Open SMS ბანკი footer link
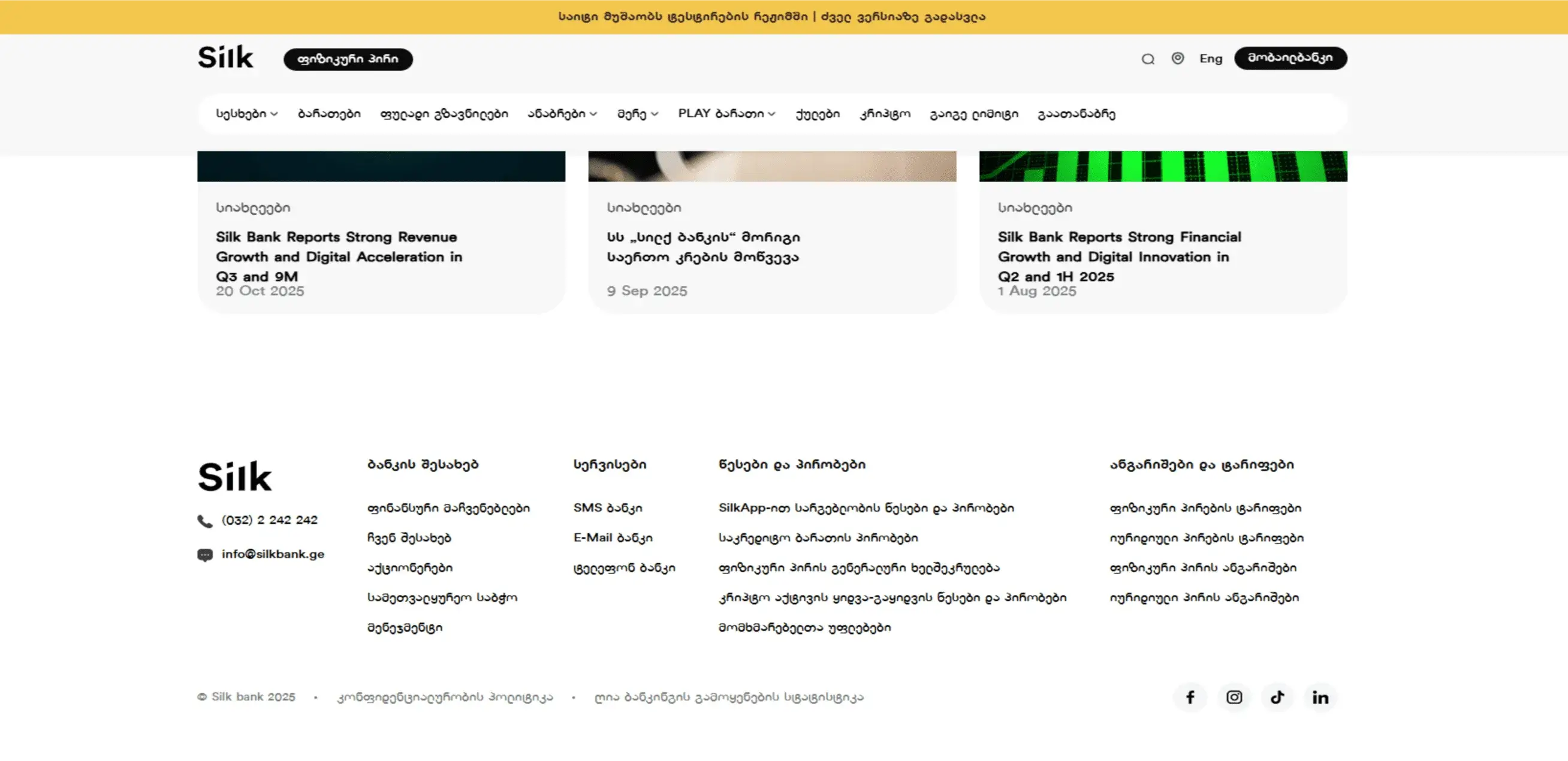 click(607, 508)
